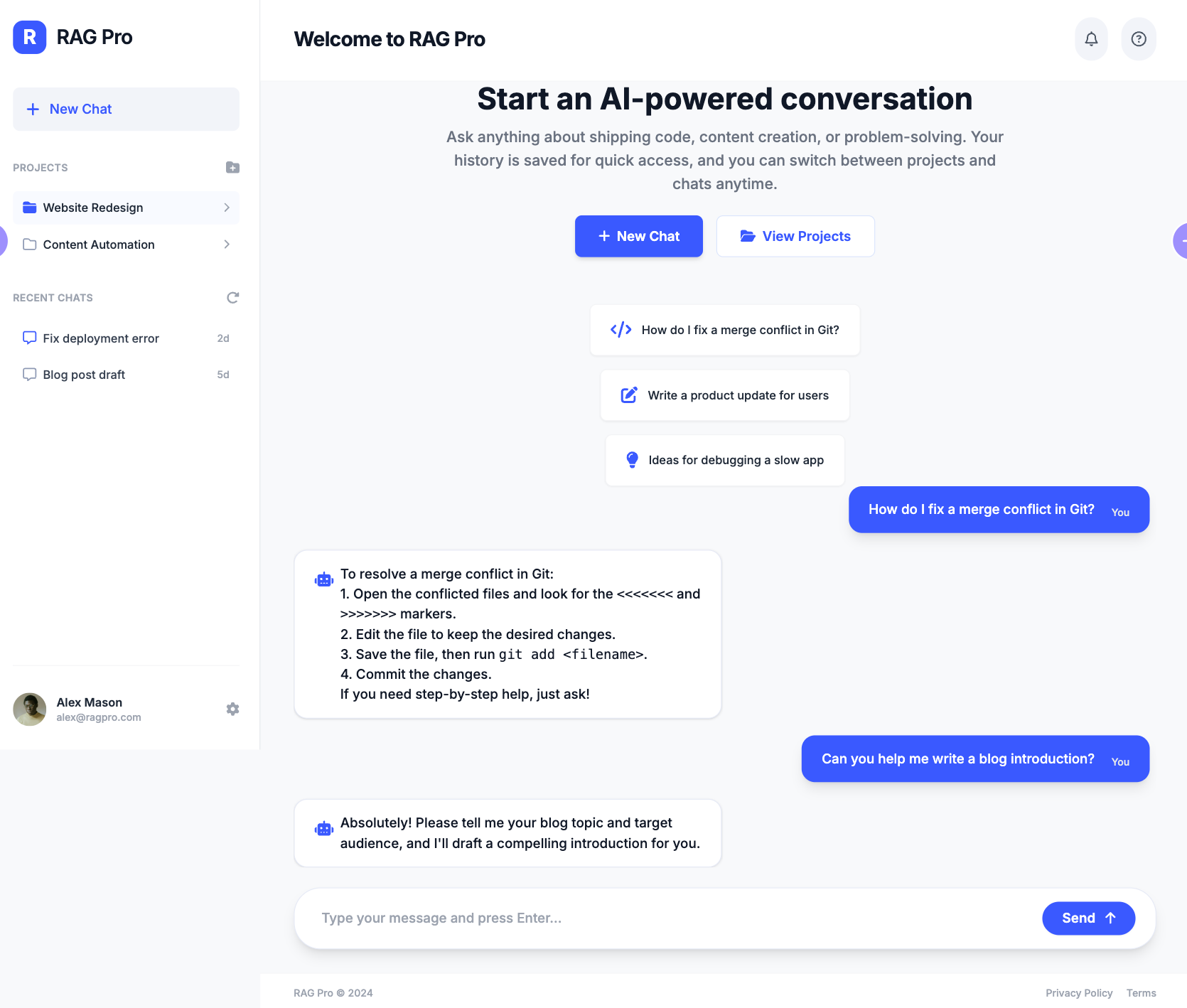Select the debugging slow app suggestion
Image resolution: width=1187 pixels, height=1008 pixels.
click(724, 460)
